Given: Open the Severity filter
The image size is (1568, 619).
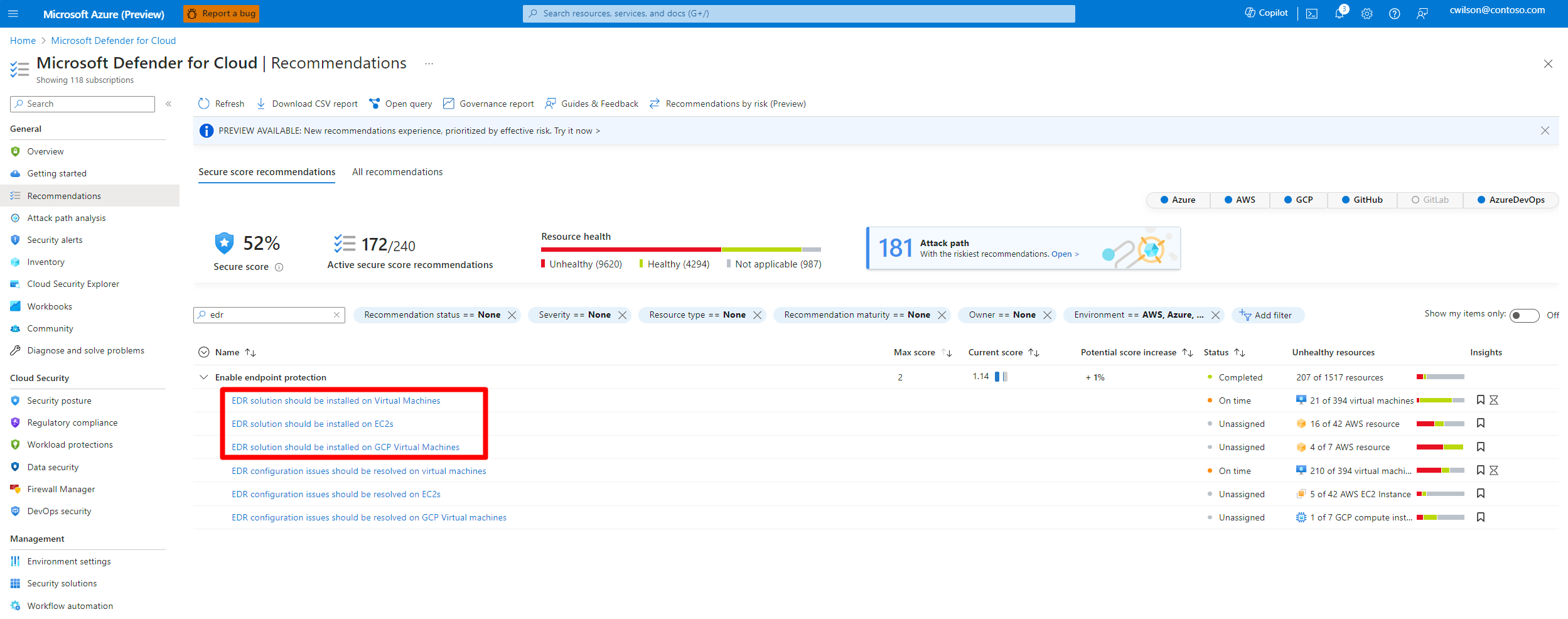Looking at the screenshot, I should [x=574, y=315].
